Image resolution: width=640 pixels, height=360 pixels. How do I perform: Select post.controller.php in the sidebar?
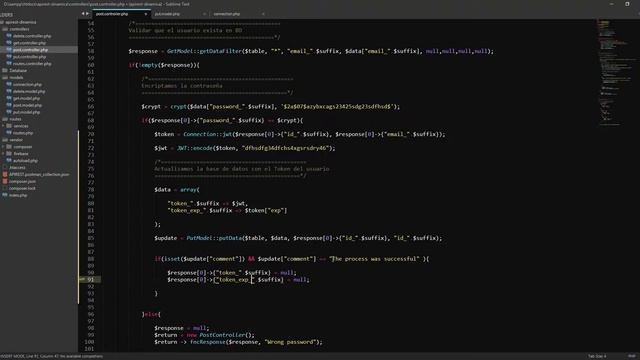tap(30, 50)
